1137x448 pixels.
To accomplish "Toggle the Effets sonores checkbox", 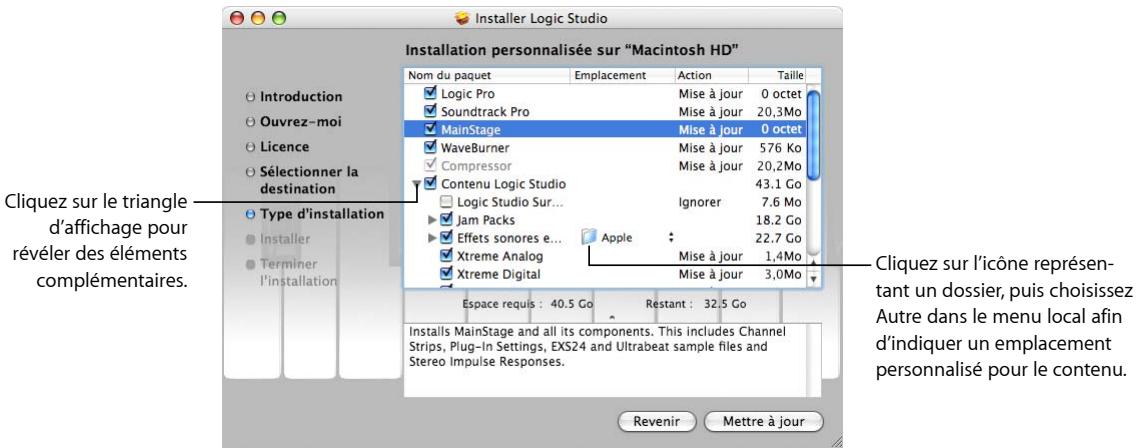I will point(446,238).
